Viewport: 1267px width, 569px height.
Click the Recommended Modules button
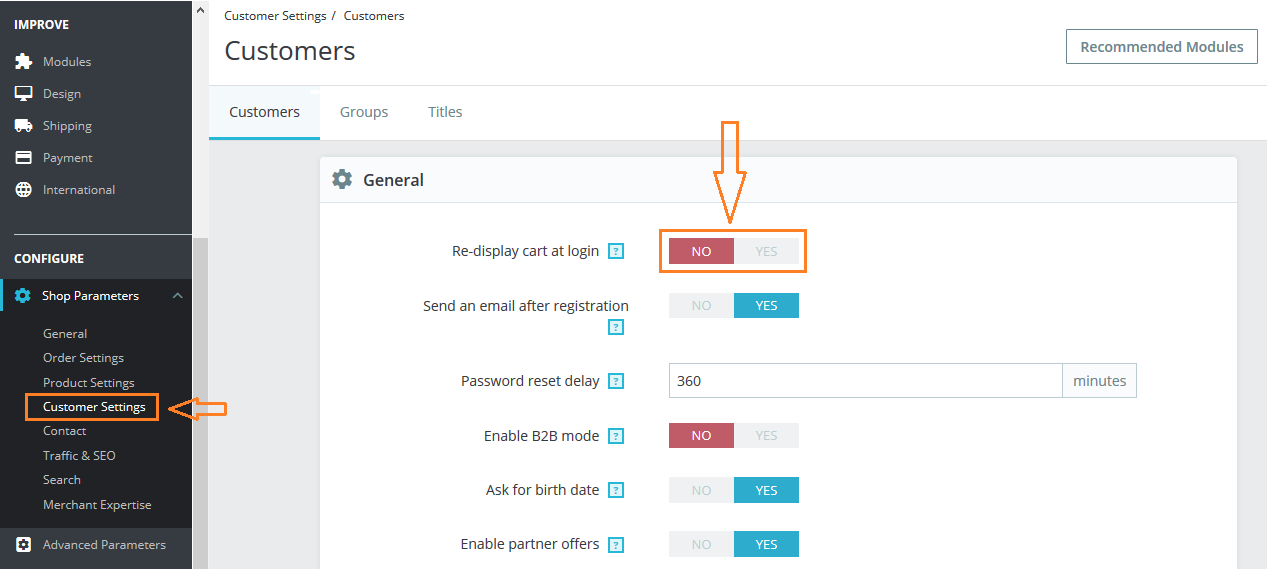1161,47
